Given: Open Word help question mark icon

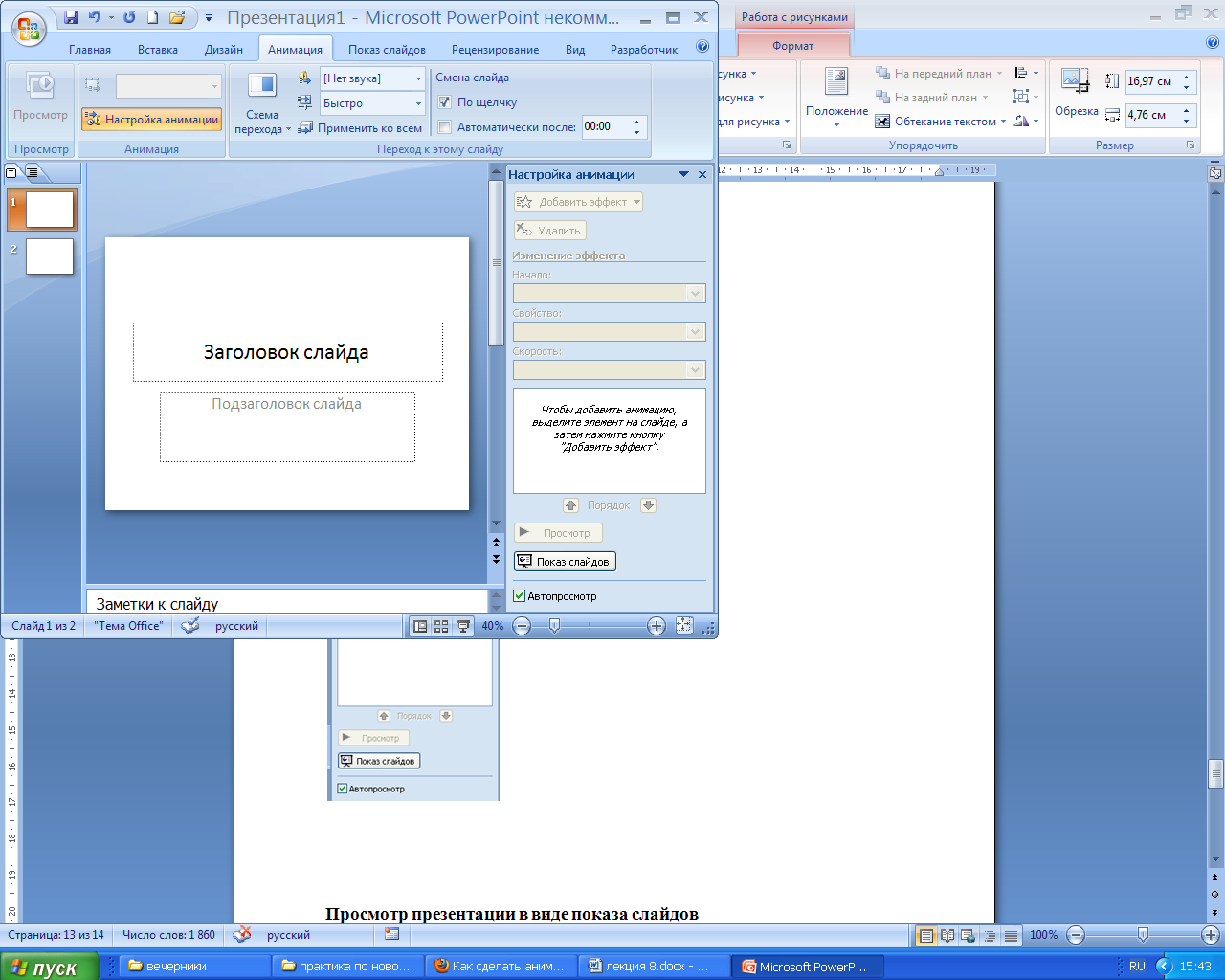Looking at the screenshot, I should (1212, 43).
